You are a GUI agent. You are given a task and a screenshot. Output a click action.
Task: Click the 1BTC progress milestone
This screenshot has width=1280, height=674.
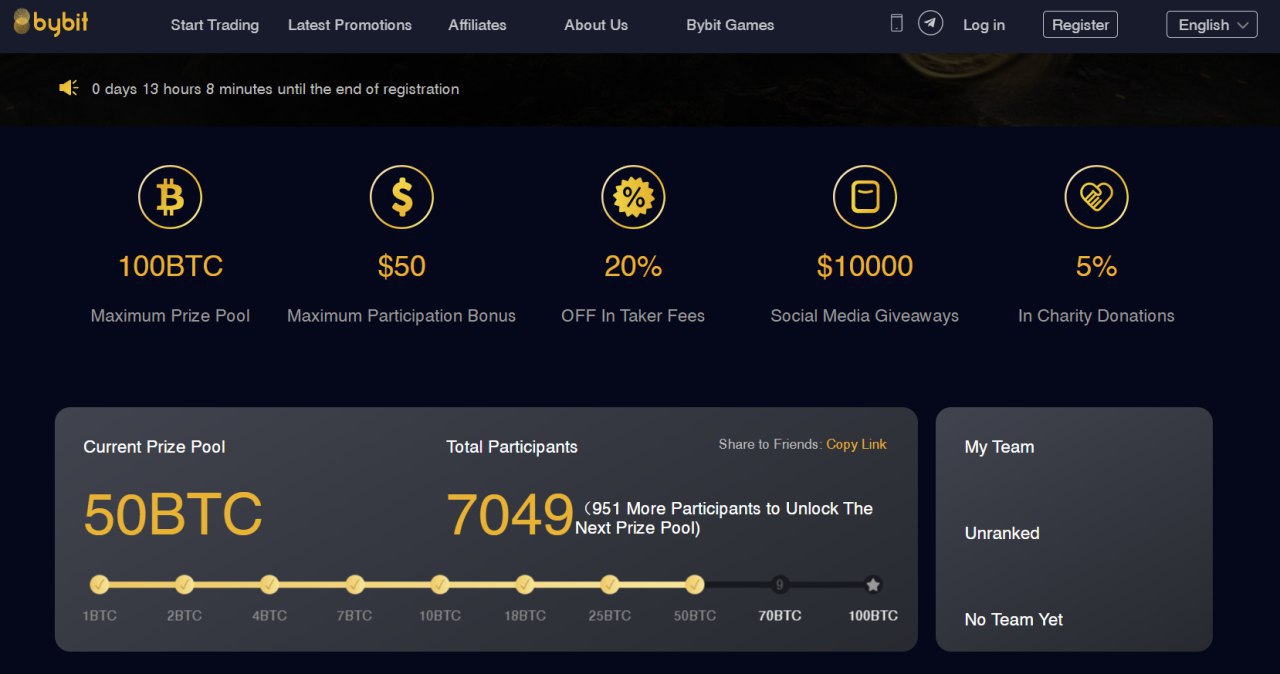(x=99, y=585)
